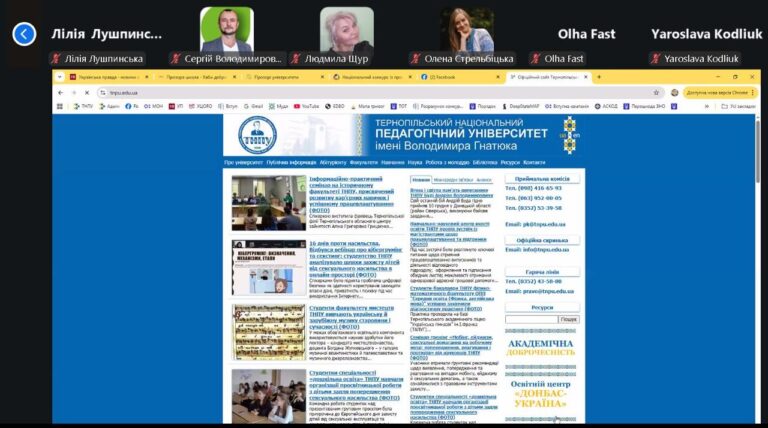768x428 pixels.
Task: Click the blue back arrow in the meeting bar
Action: 24,34
